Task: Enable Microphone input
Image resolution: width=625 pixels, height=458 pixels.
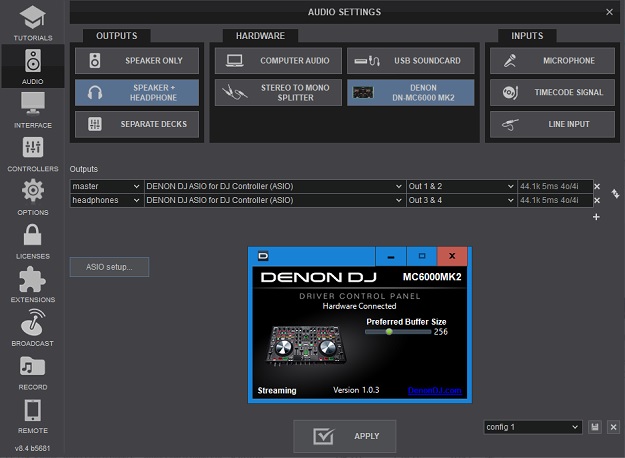Action: coord(552,61)
